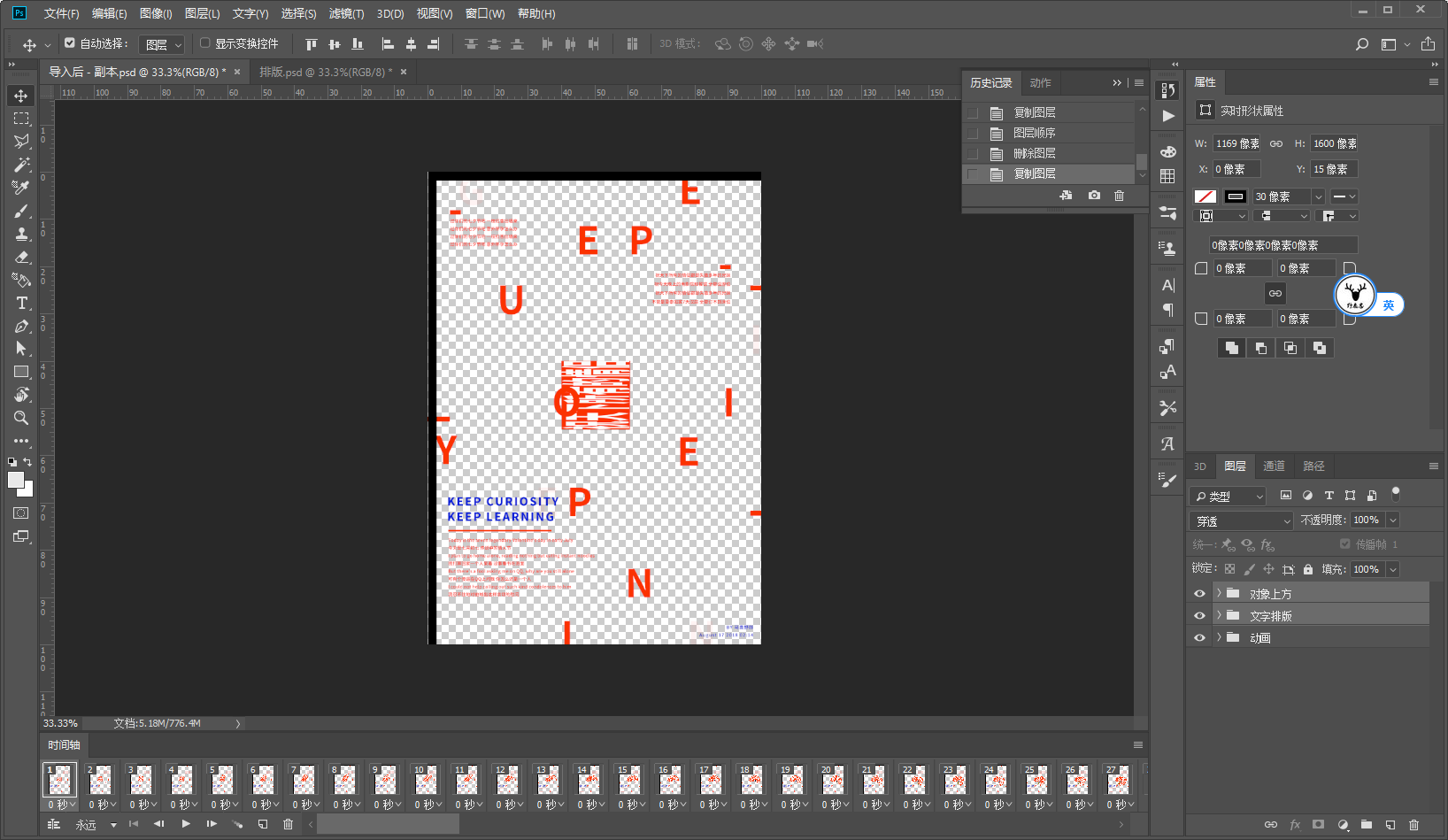Select the Rectangular Marquee tool

pyautogui.click(x=21, y=119)
